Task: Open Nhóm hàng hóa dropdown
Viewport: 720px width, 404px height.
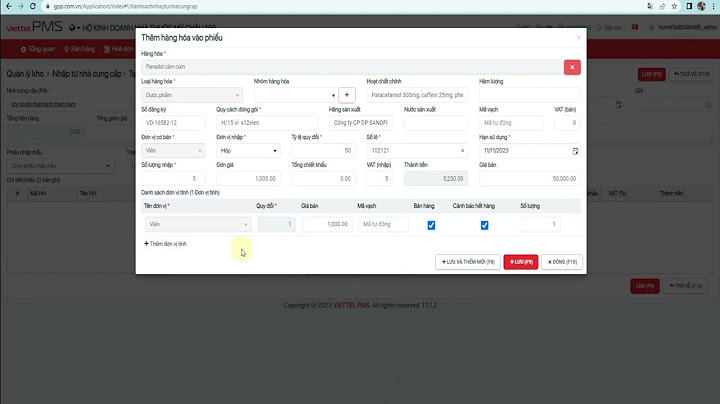Action: click(x=296, y=95)
